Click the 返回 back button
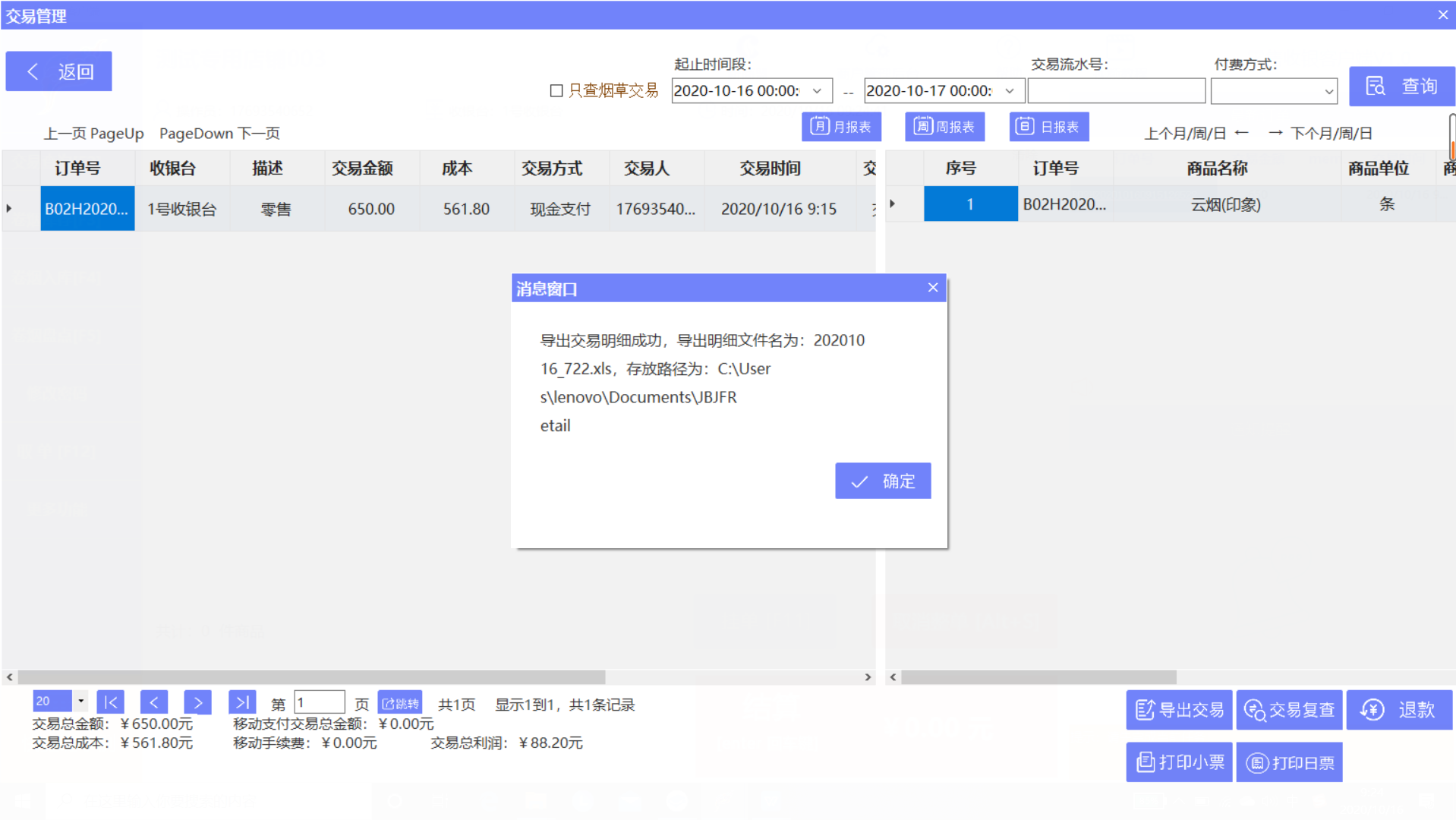1456x820 pixels. coord(58,71)
